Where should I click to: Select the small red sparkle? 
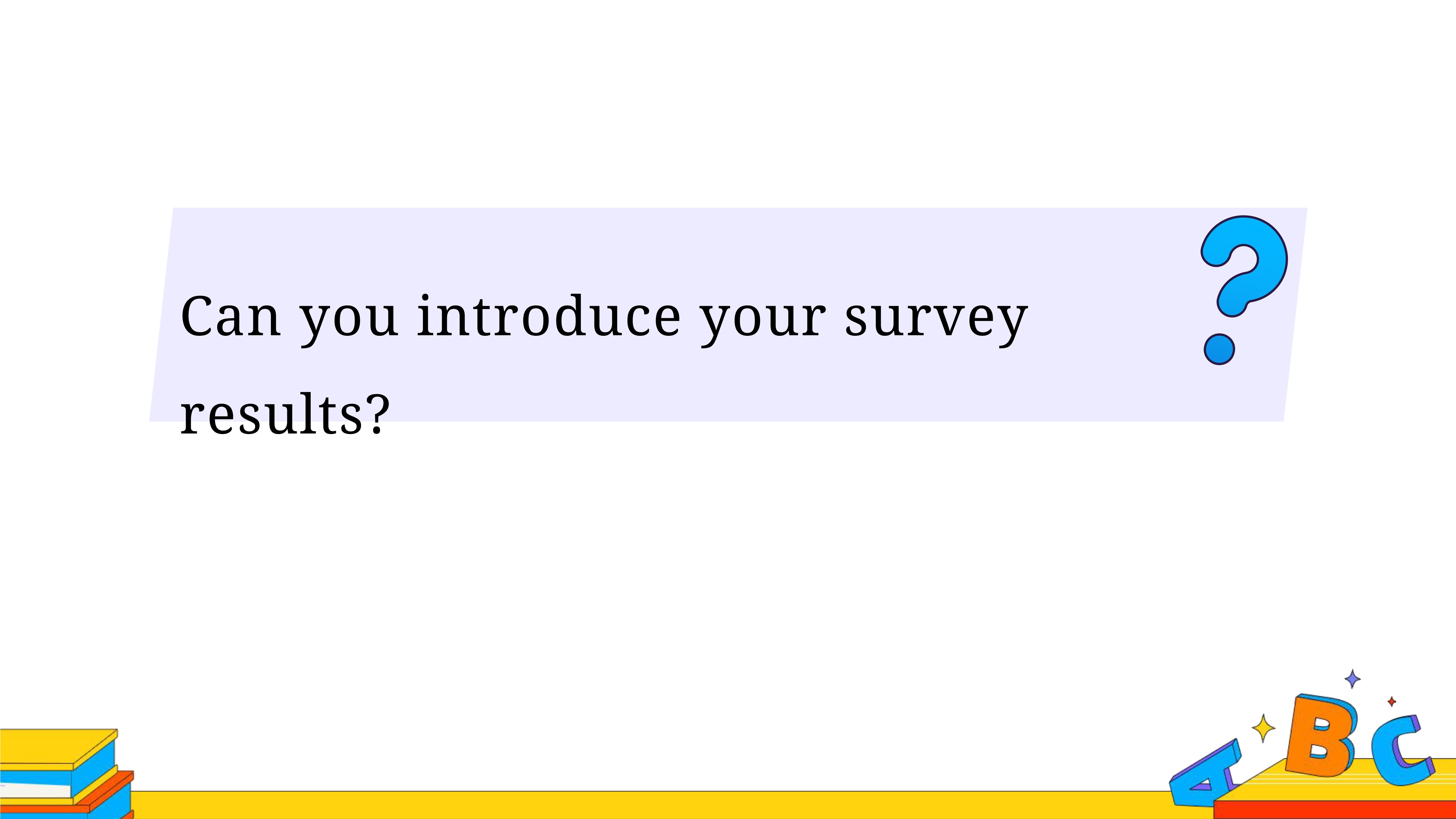click(x=1392, y=701)
